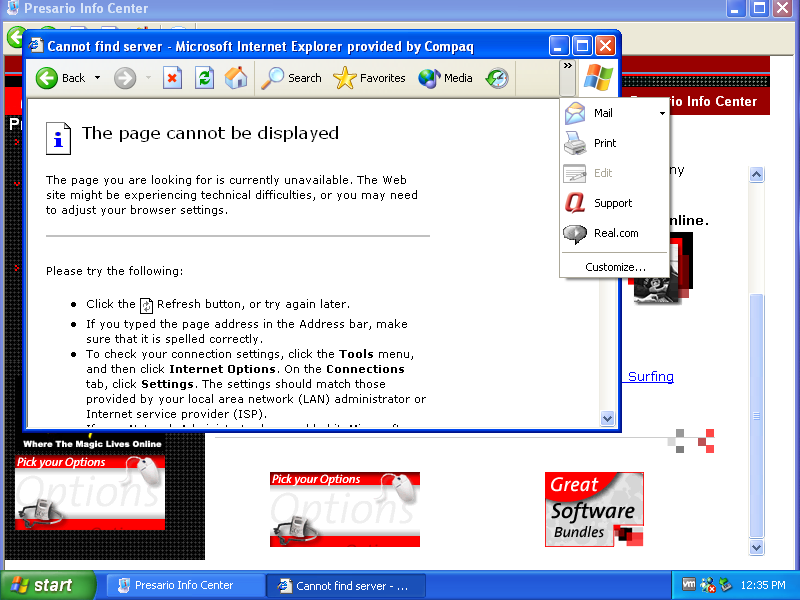
Task: Go Back in Internet Explorer toolbar
Action: pos(61,78)
